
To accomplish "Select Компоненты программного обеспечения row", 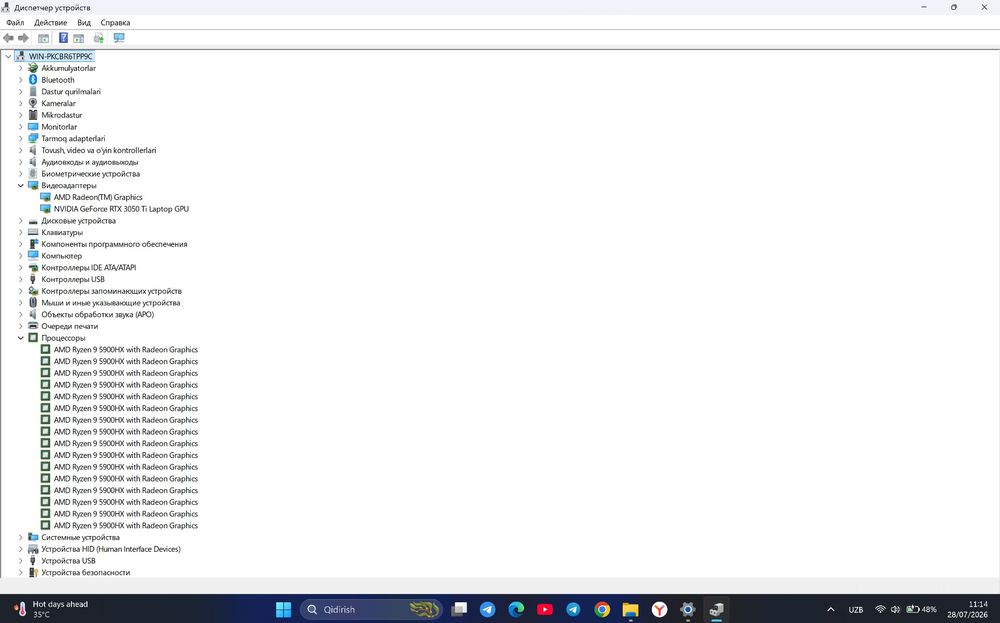I will (x=114, y=244).
